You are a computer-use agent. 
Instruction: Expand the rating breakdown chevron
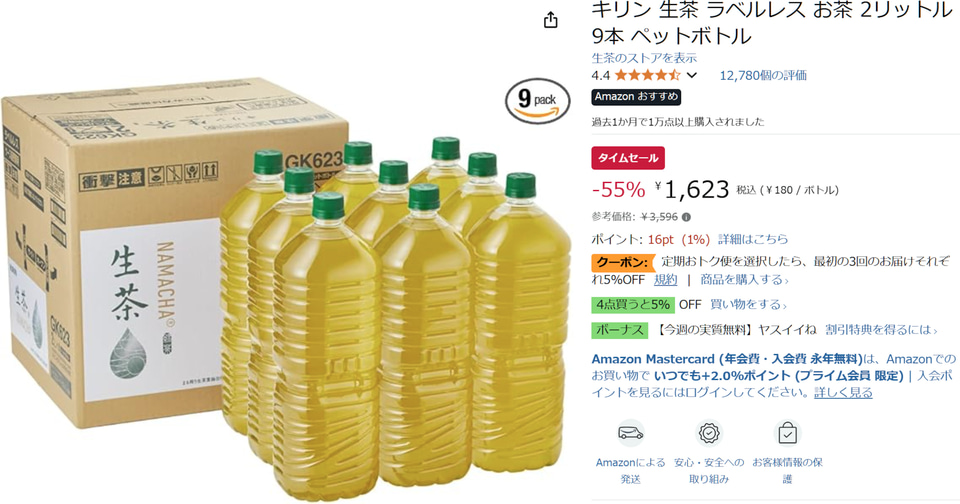(x=692, y=75)
